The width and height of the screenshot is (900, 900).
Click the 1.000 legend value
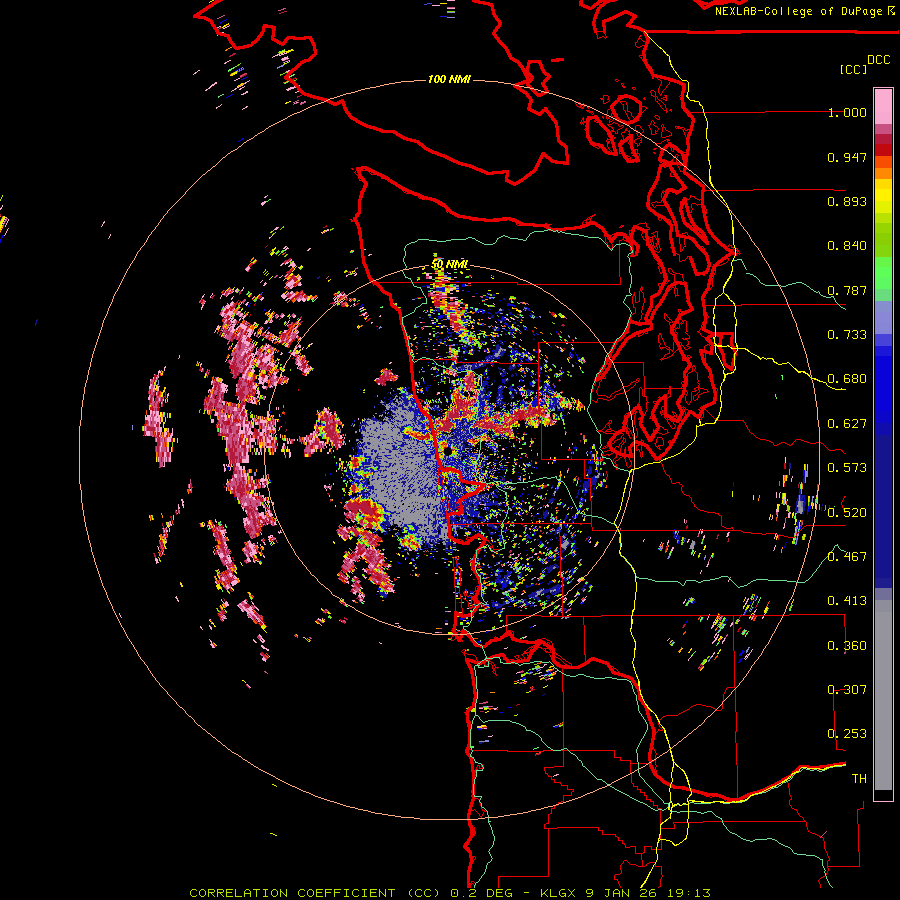pos(847,112)
